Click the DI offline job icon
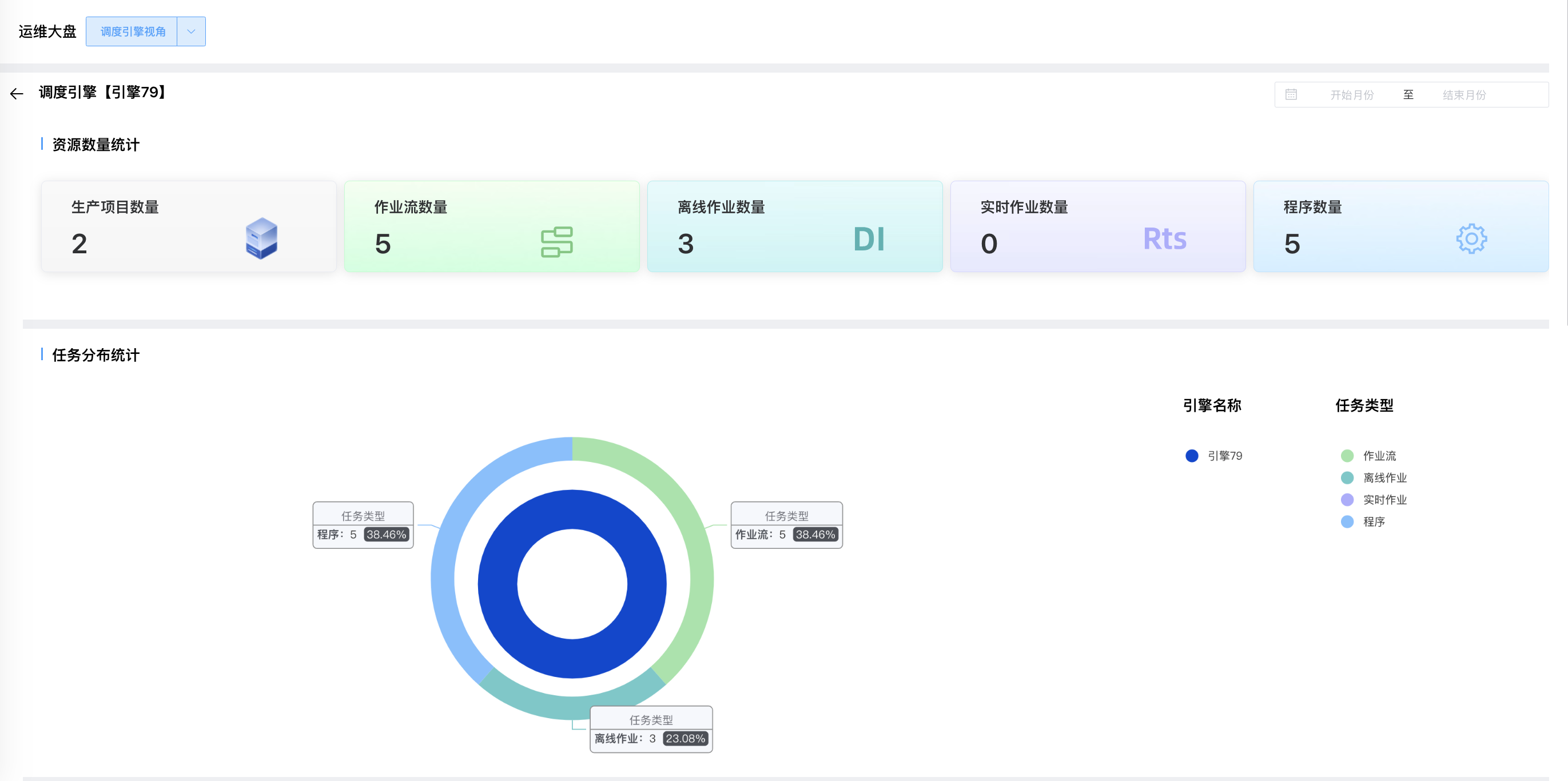 point(868,238)
